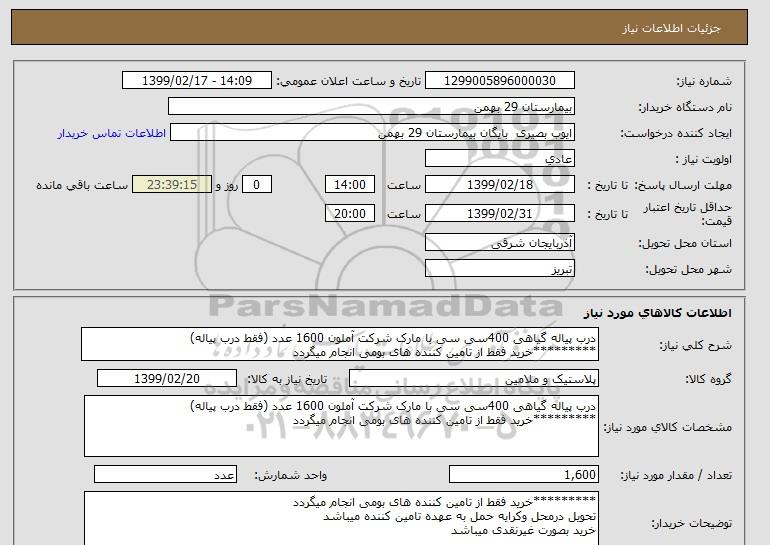Select the remaining time field 23:39:15

tap(172, 185)
